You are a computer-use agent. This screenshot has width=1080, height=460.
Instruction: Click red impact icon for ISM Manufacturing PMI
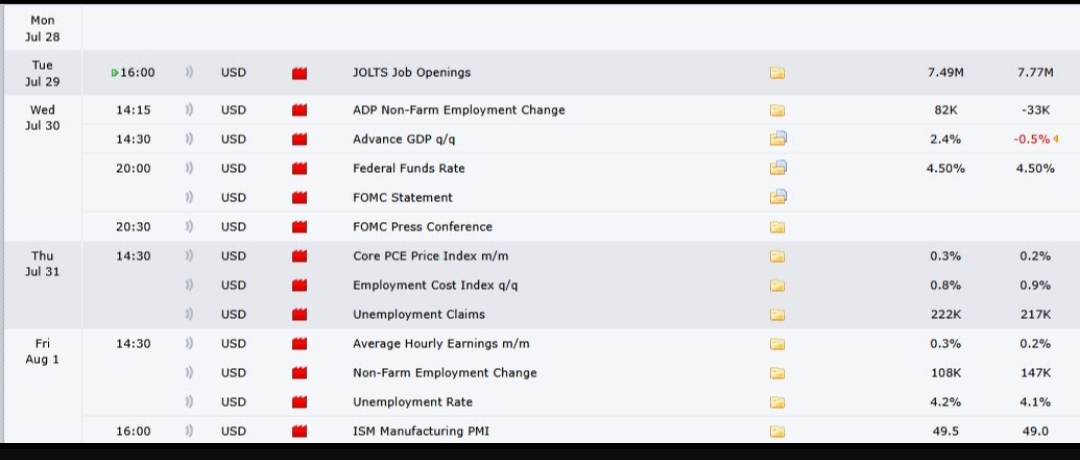click(x=299, y=432)
